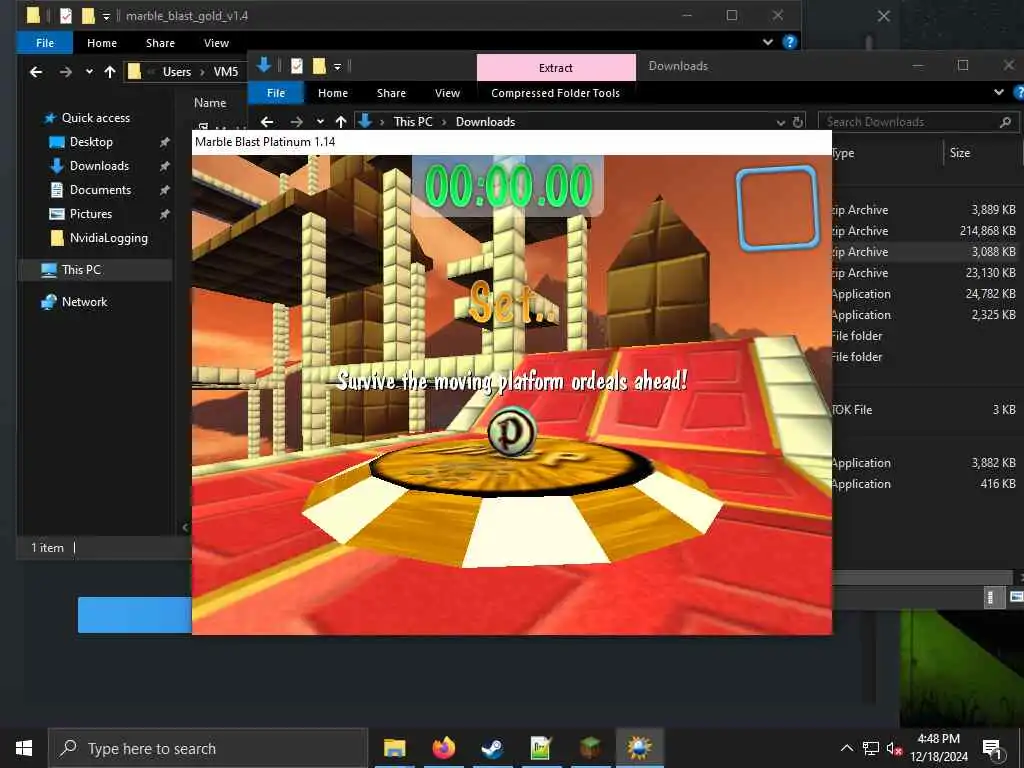
Task: Open File Explorer from the taskbar
Action: pyautogui.click(x=394, y=748)
